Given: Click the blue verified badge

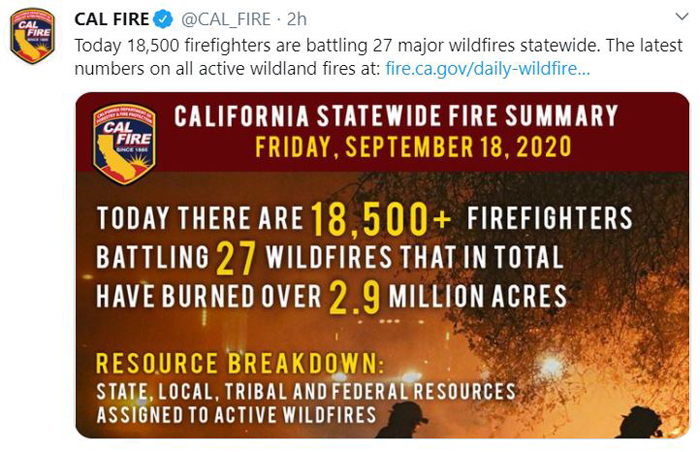Looking at the screenshot, I should pos(163,19).
